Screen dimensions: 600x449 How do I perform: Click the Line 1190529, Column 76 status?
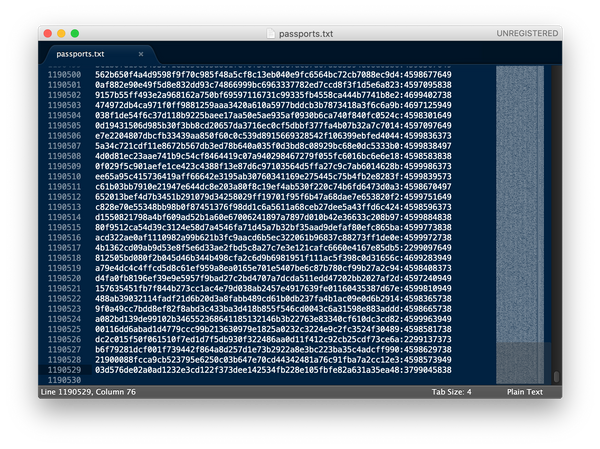click(88, 392)
